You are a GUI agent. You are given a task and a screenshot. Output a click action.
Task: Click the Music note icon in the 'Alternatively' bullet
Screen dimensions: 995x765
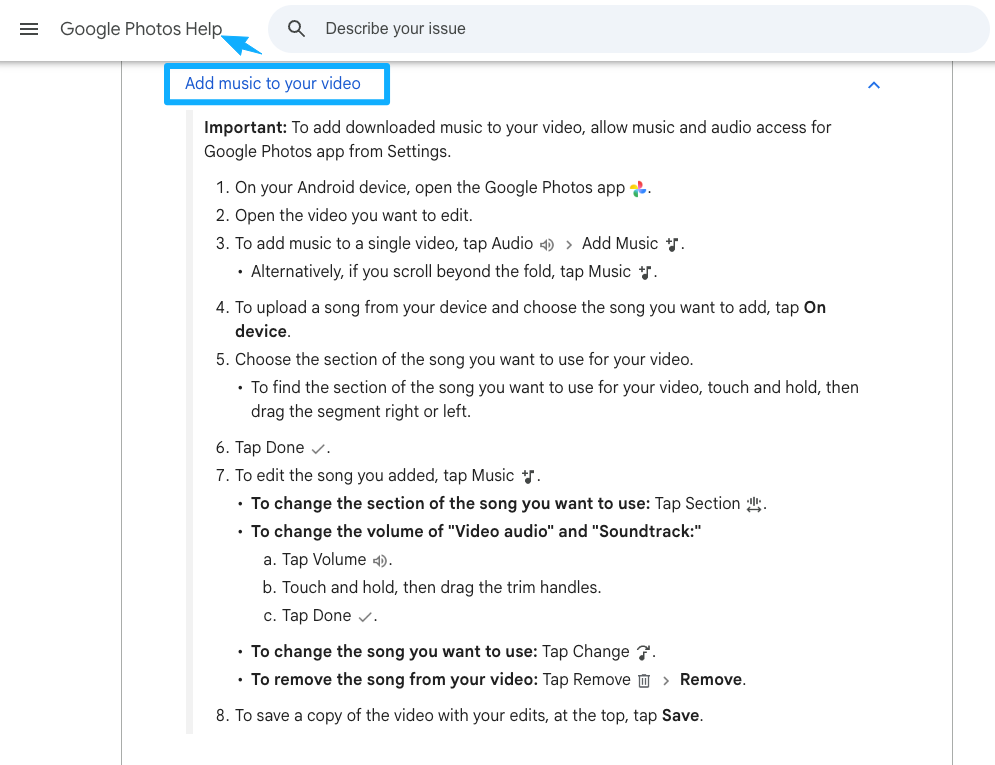645,273
